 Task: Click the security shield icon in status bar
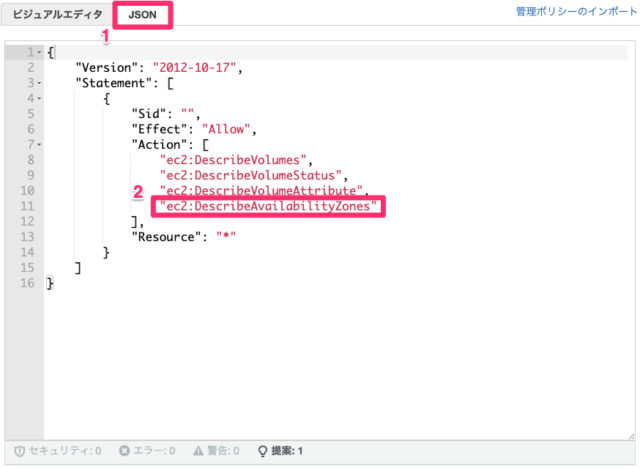19,451
